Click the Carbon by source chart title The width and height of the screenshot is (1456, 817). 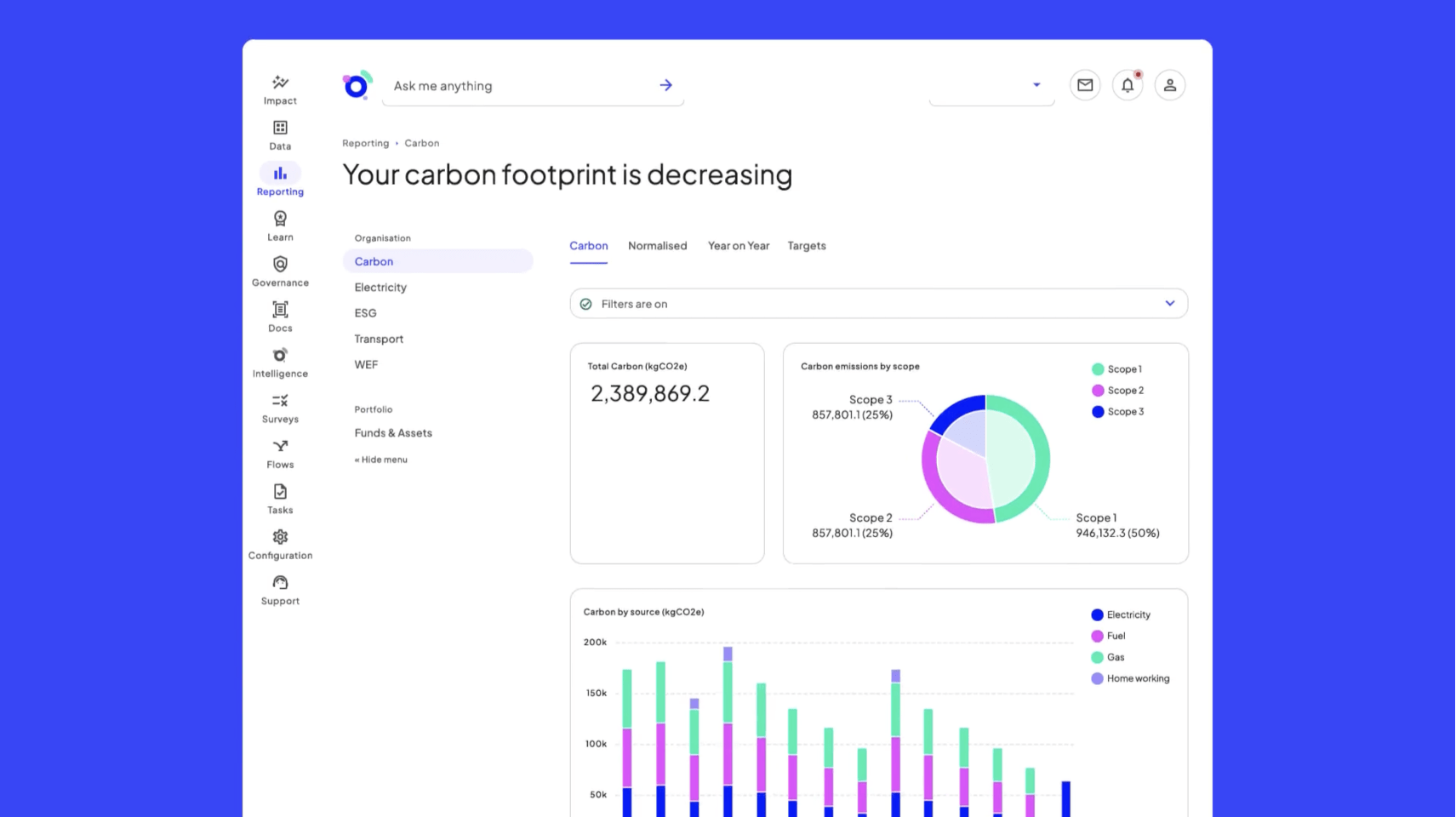pyautogui.click(x=643, y=612)
